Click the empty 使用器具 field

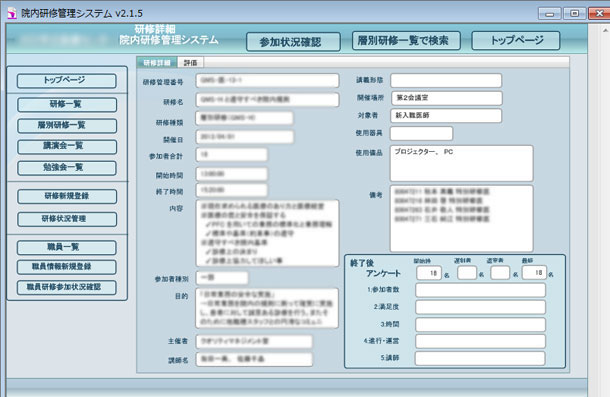[x=422, y=134]
